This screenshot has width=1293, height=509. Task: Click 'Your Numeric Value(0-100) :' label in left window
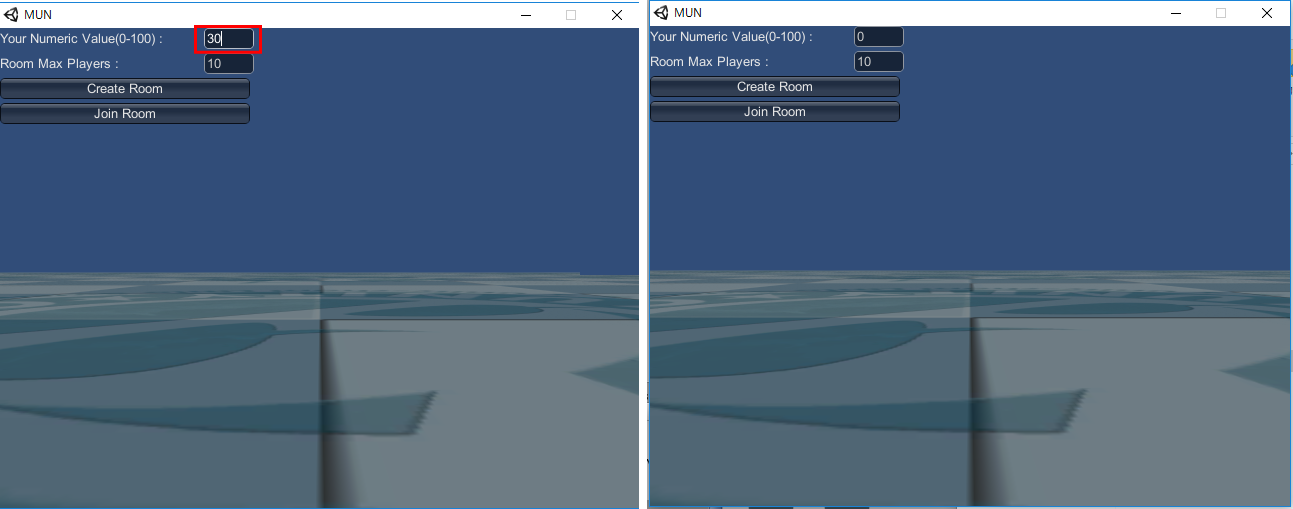pyautogui.click(x=82, y=39)
